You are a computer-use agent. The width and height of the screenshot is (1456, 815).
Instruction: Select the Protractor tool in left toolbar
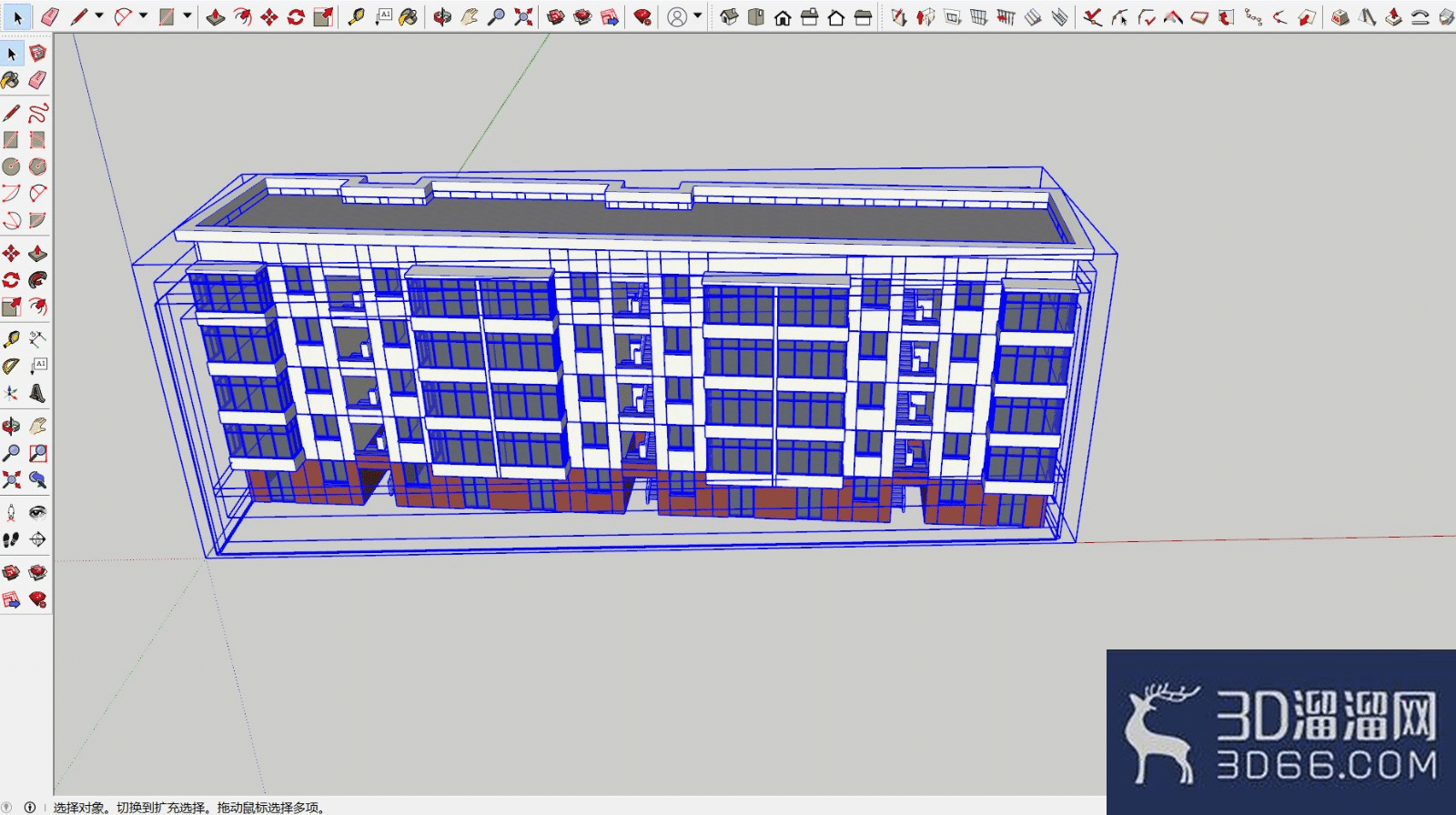(x=11, y=366)
